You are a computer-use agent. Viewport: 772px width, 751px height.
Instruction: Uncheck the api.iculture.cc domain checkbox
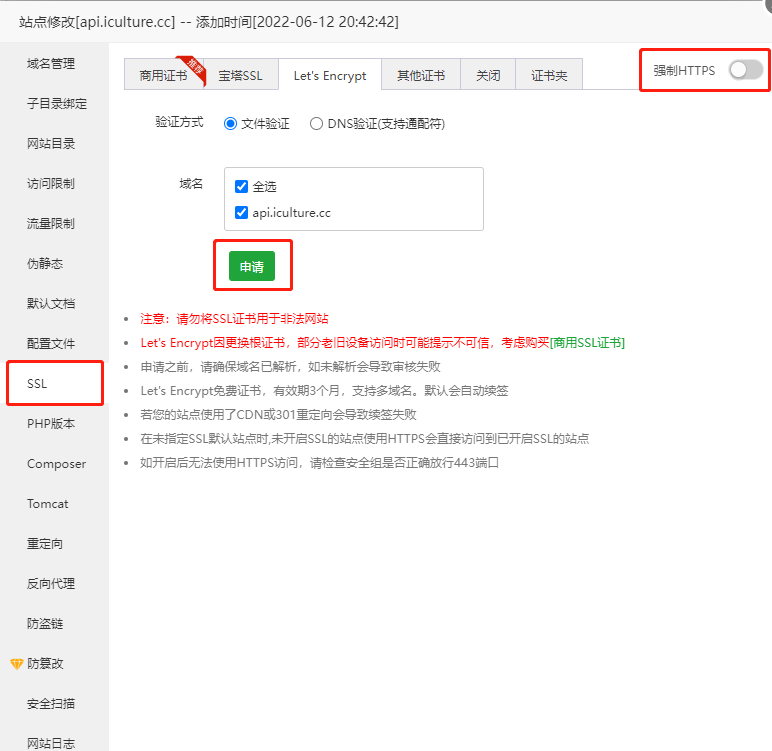[241, 213]
